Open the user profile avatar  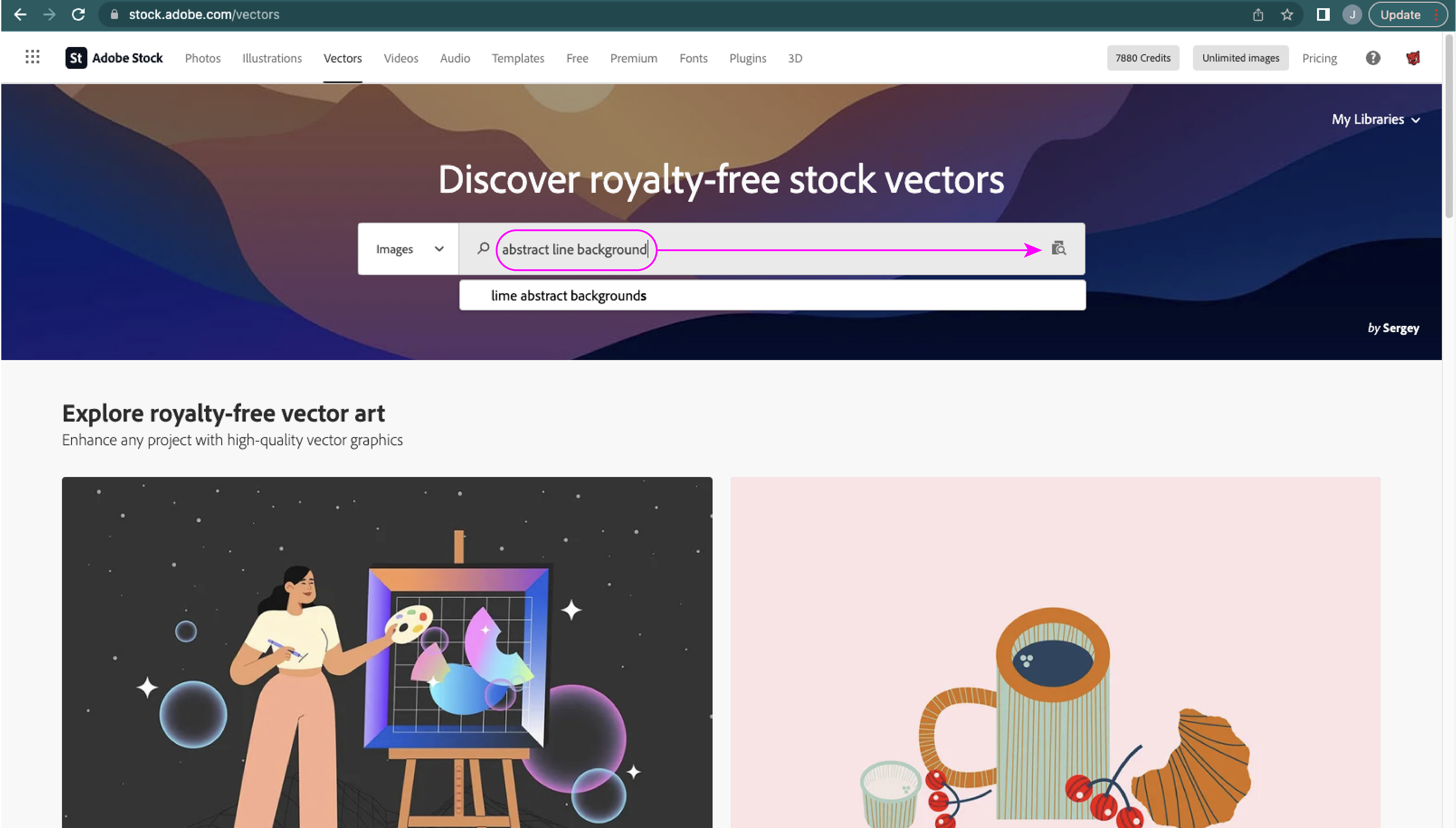pyautogui.click(x=1413, y=58)
